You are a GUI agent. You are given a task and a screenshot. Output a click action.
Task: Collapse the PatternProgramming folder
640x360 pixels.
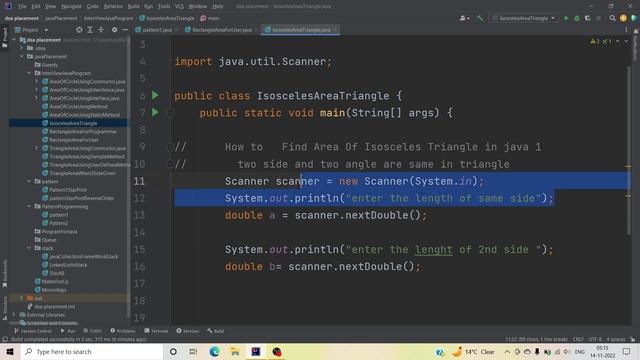(30, 207)
